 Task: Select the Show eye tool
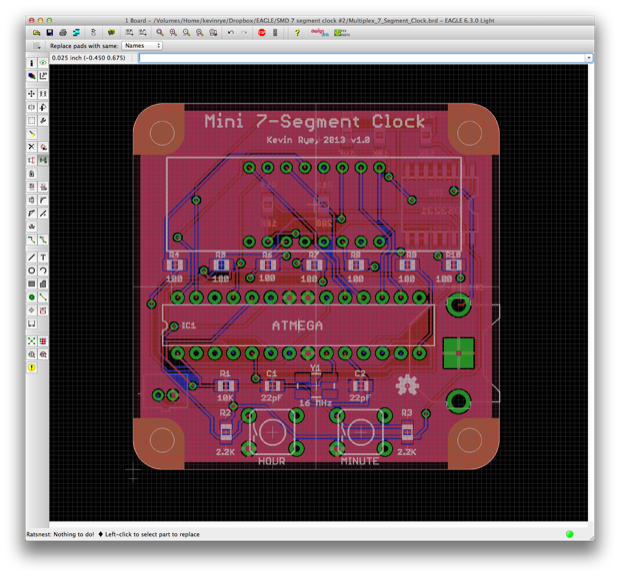click(x=43, y=63)
